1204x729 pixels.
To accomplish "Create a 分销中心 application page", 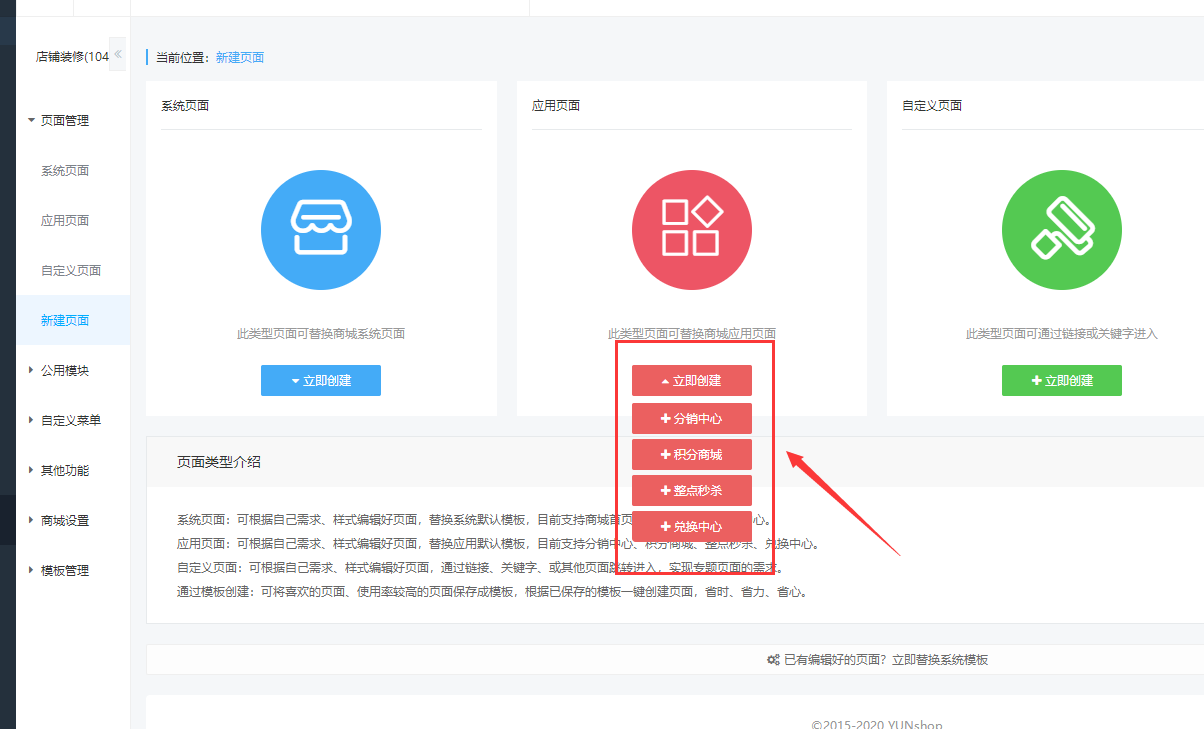I will click(x=691, y=419).
